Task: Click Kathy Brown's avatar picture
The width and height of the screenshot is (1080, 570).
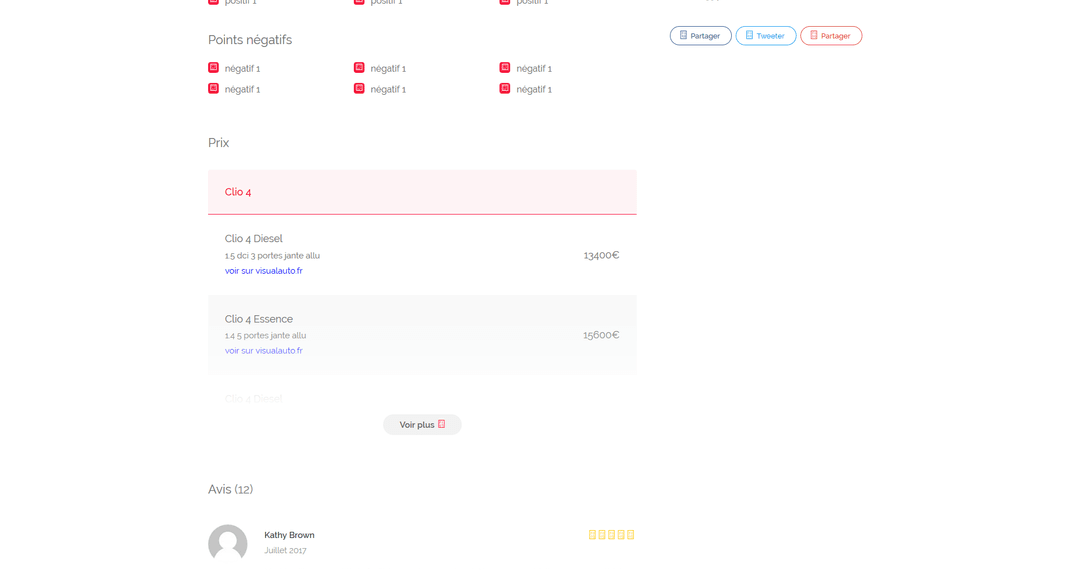Action: (x=228, y=542)
